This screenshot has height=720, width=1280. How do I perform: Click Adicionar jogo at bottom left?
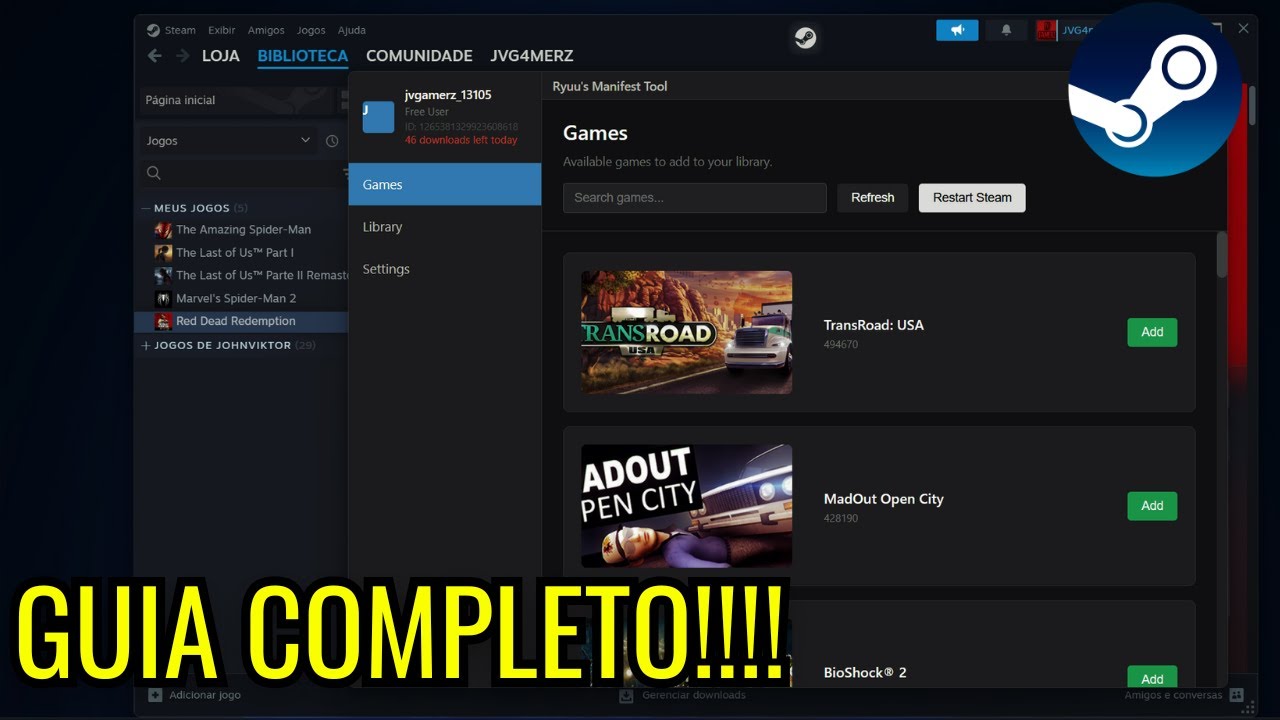(x=195, y=695)
